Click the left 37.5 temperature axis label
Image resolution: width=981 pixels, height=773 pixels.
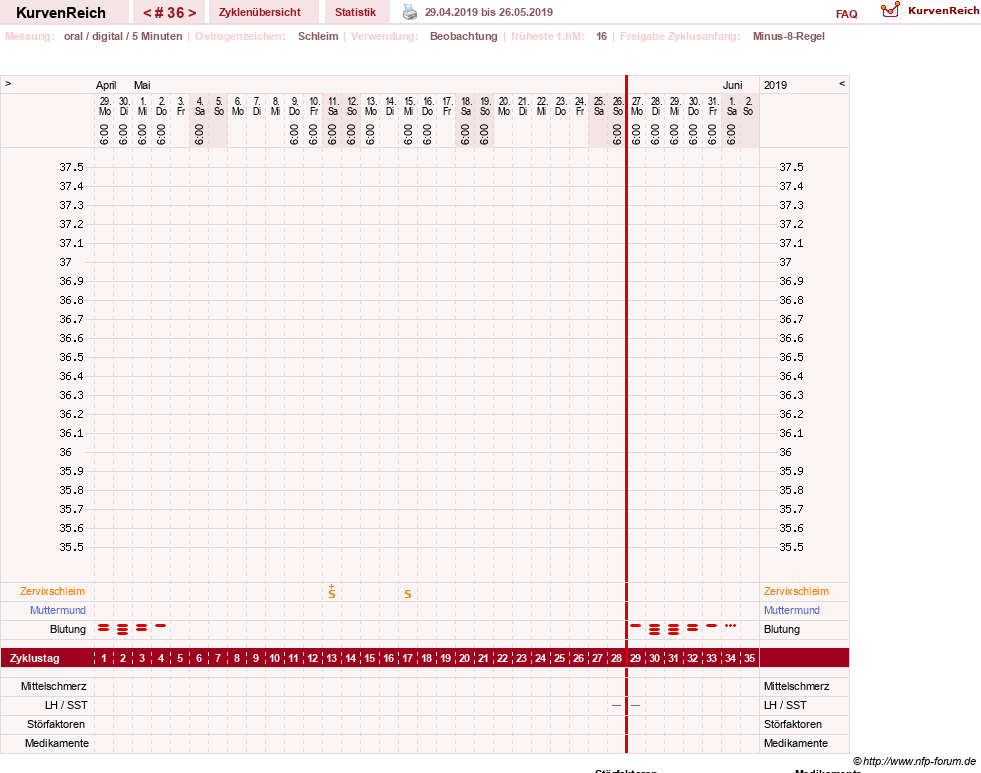(71, 167)
